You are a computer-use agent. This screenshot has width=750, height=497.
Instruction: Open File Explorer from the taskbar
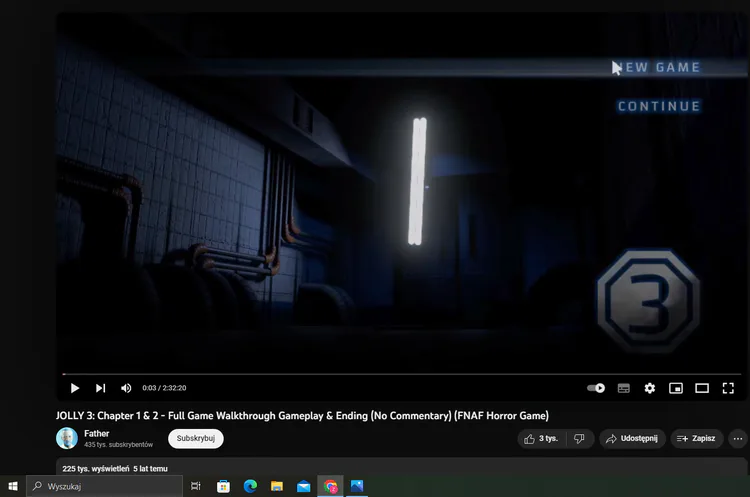click(x=277, y=486)
